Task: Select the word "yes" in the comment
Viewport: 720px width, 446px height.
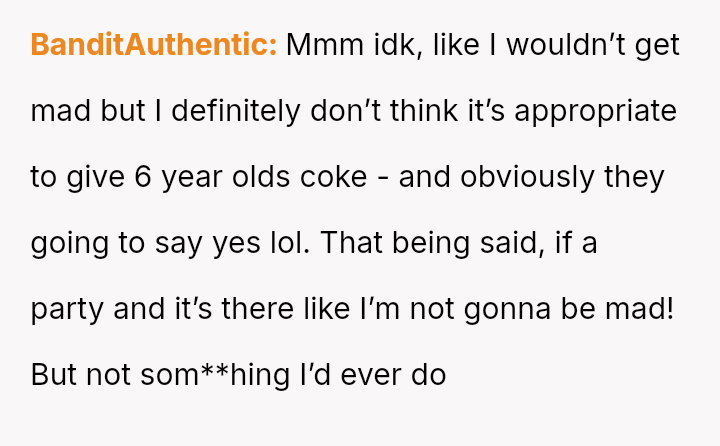Action: (236, 243)
